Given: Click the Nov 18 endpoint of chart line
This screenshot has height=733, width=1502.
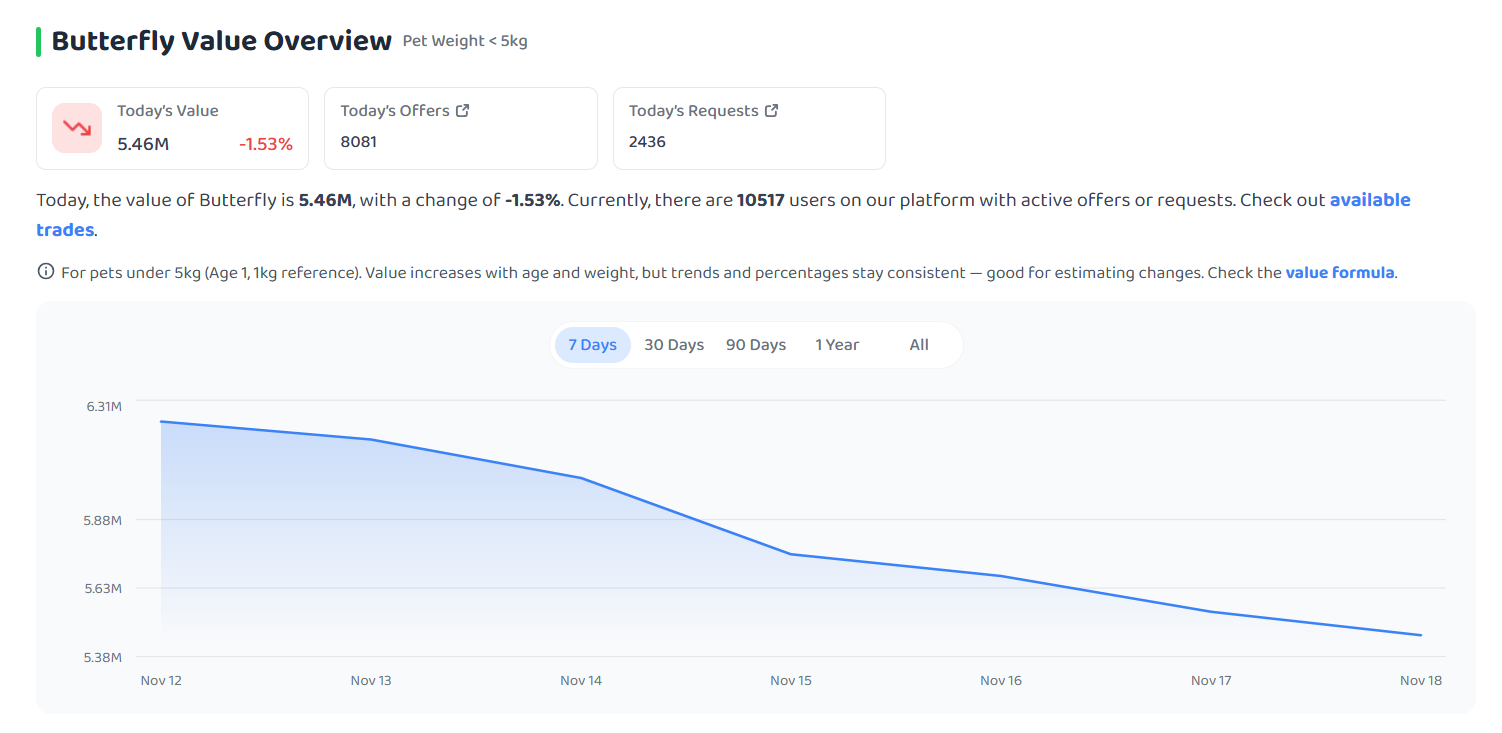Looking at the screenshot, I should pyautogui.click(x=1421, y=635).
